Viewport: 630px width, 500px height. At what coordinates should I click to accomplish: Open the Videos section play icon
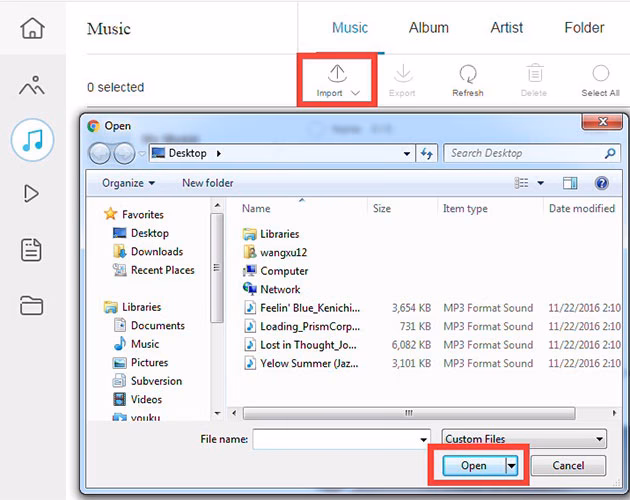point(32,193)
